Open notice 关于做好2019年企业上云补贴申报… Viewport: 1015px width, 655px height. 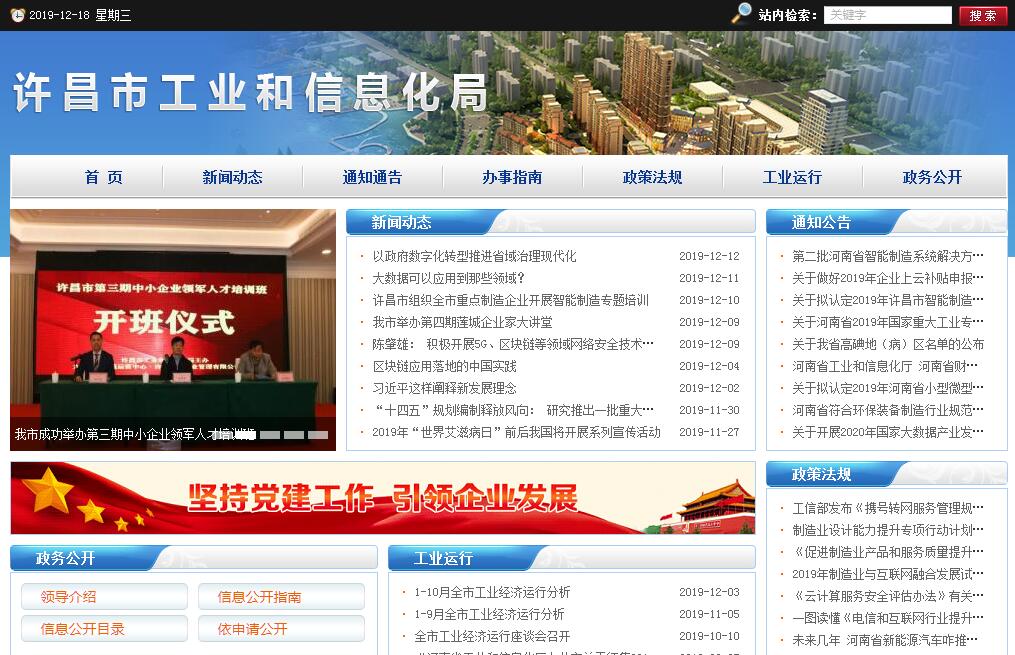[887, 278]
